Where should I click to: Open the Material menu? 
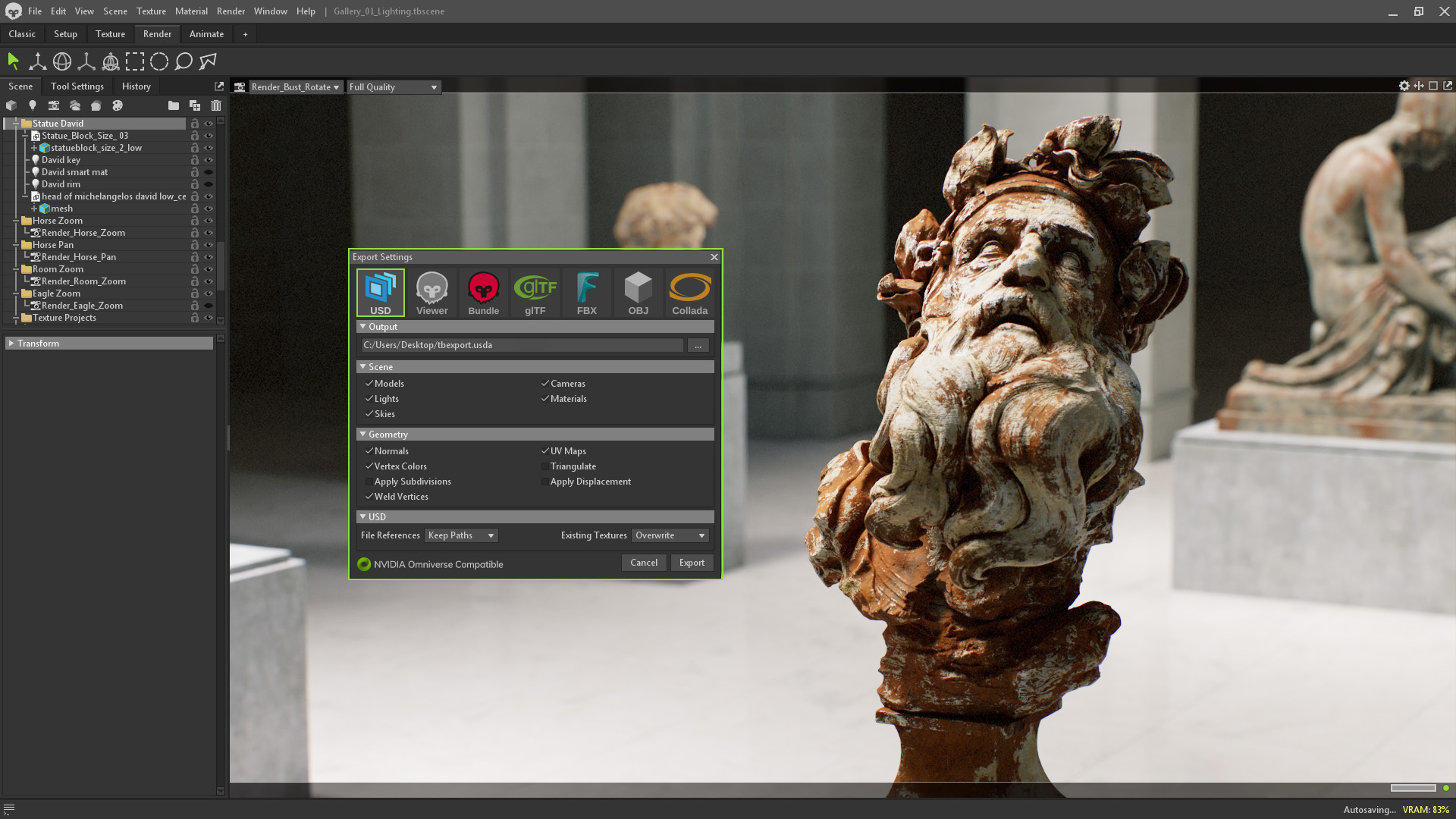click(x=191, y=11)
